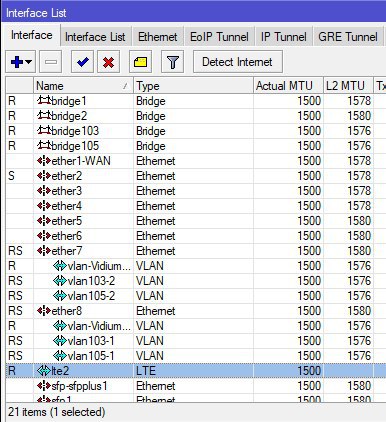The width and height of the screenshot is (386, 422).
Task: Click the yellow Comment note button
Action: 140,62
